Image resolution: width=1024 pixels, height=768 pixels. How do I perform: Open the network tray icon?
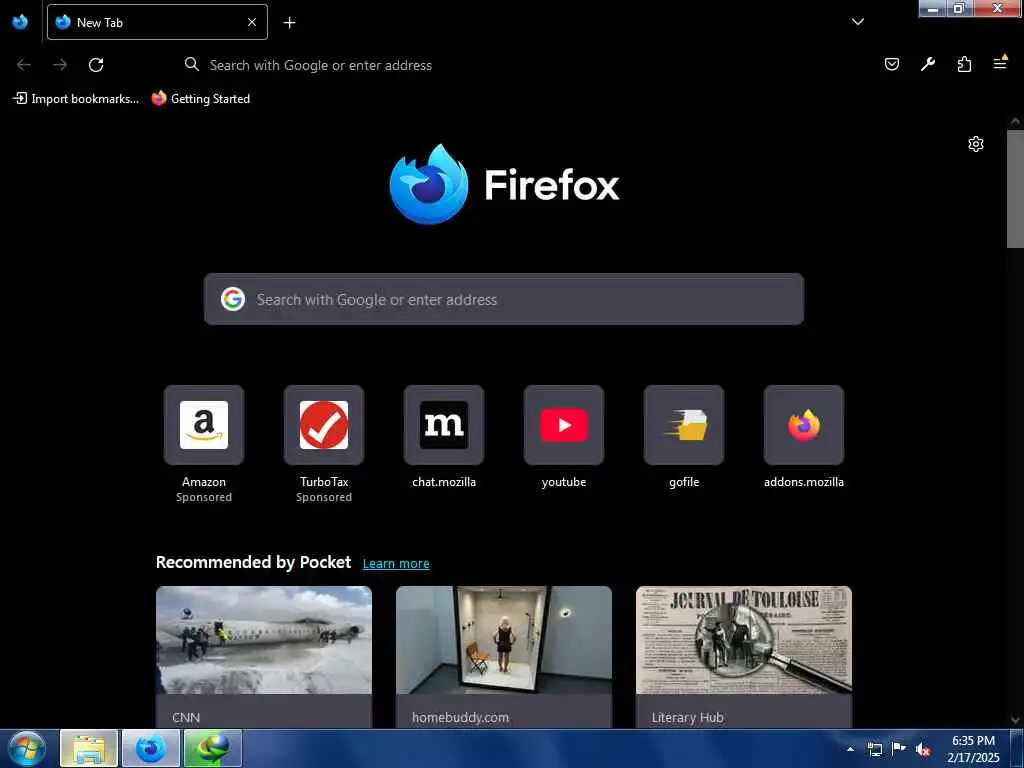[874, 749]
